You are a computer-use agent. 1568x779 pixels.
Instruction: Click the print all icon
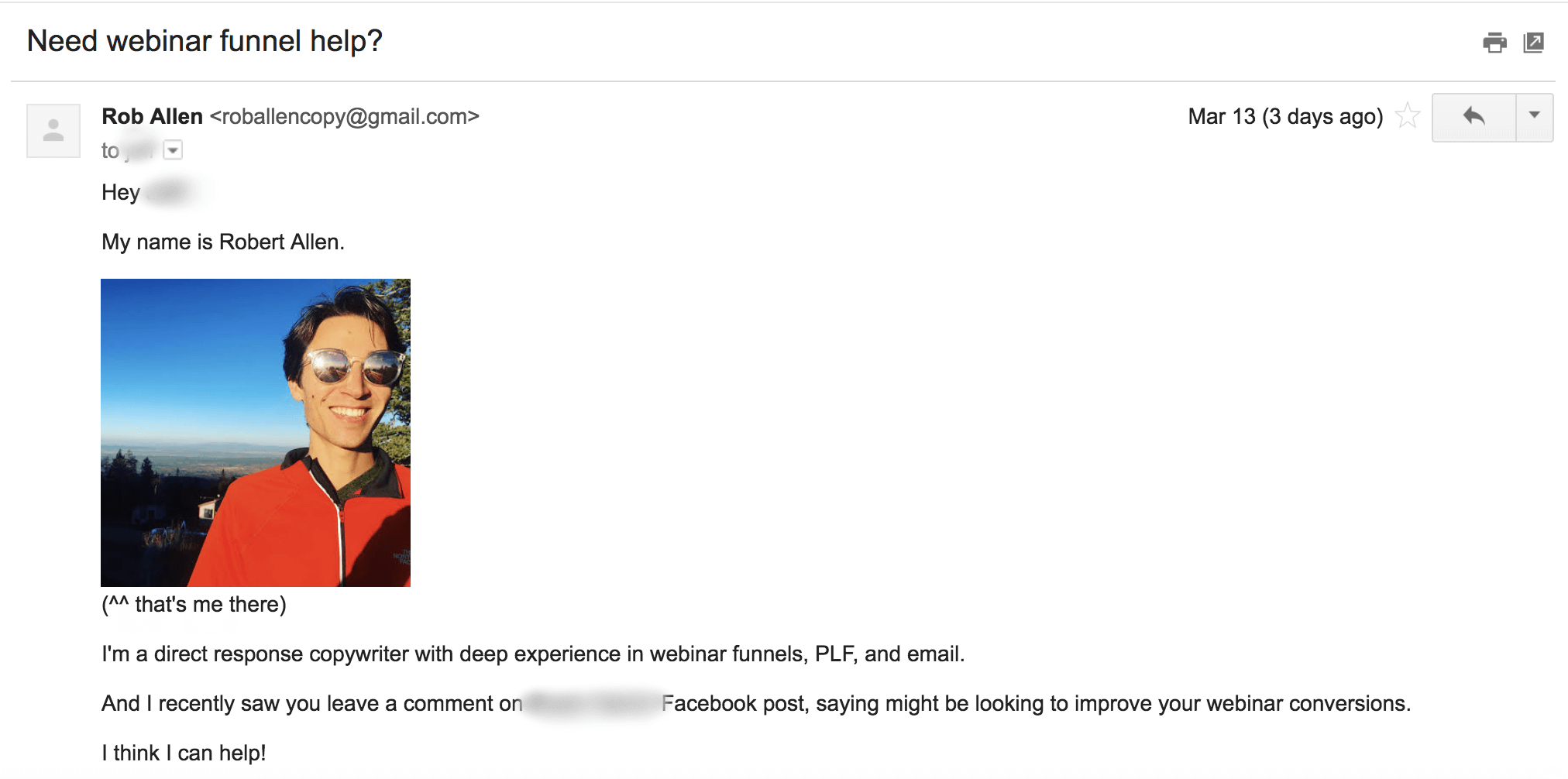pos(1494,43)
